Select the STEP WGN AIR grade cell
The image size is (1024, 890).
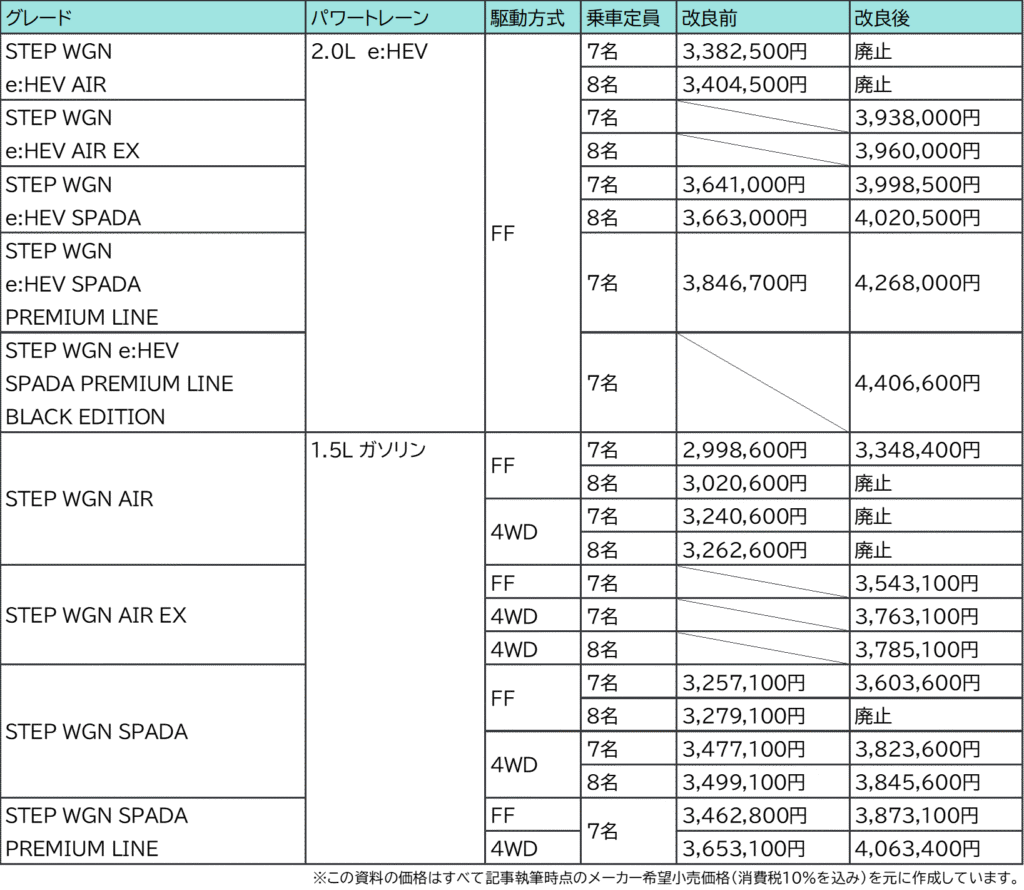(x=153, y=500)
